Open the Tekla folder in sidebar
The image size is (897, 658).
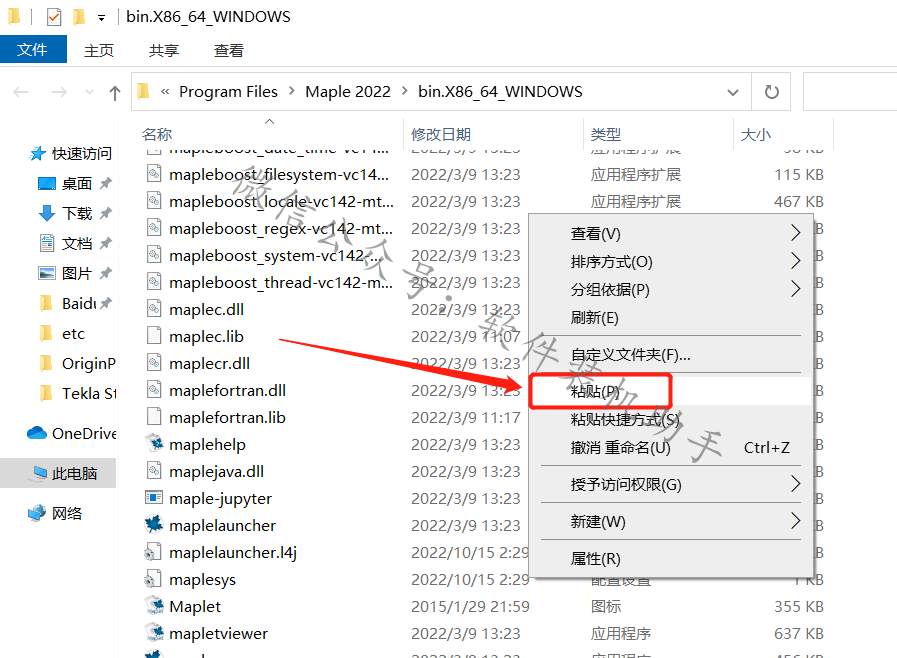[77, 393]
